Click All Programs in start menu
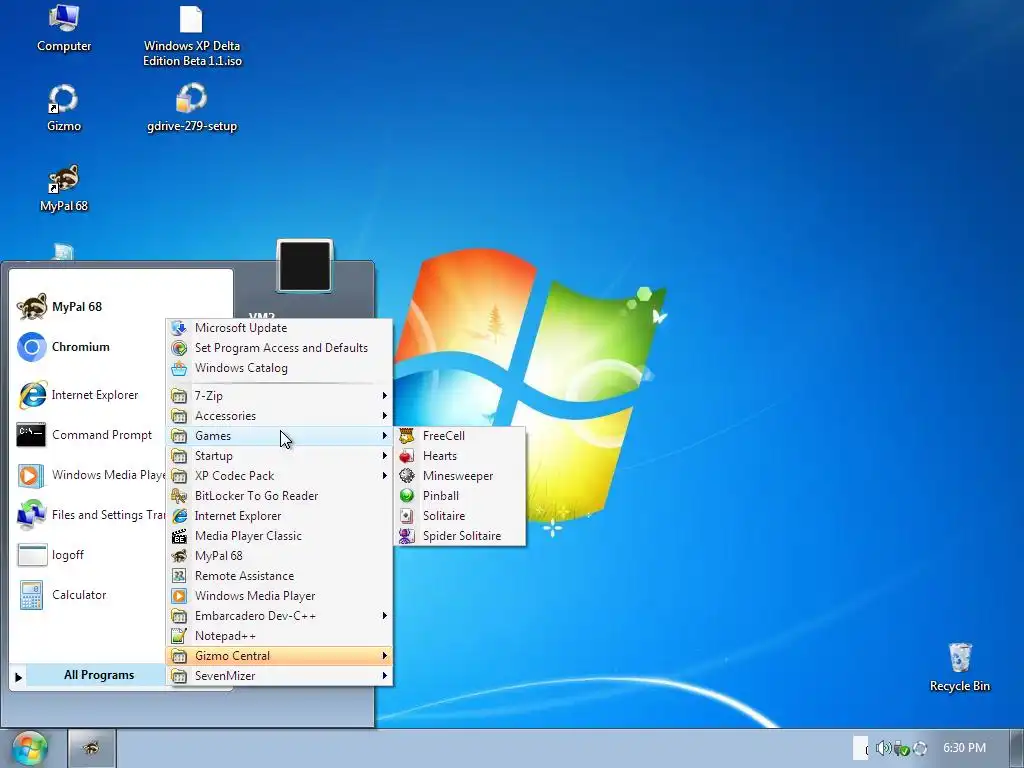1024x768 pixels. point(88,675)
